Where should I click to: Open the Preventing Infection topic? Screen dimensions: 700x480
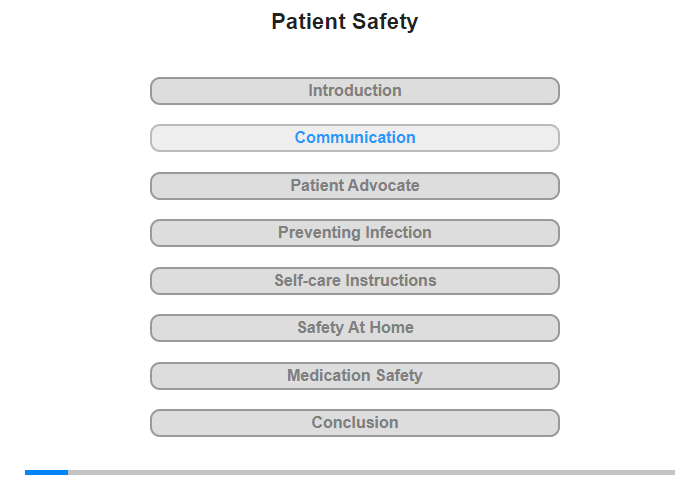coord(354,233)
